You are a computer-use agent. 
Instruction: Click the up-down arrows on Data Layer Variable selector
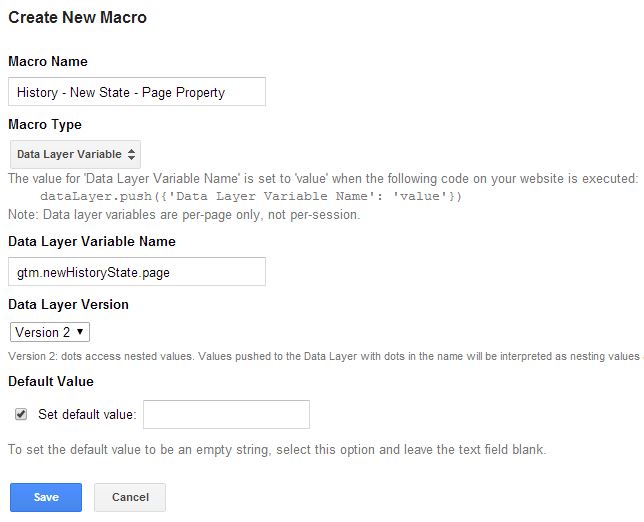tap(131, 154)
